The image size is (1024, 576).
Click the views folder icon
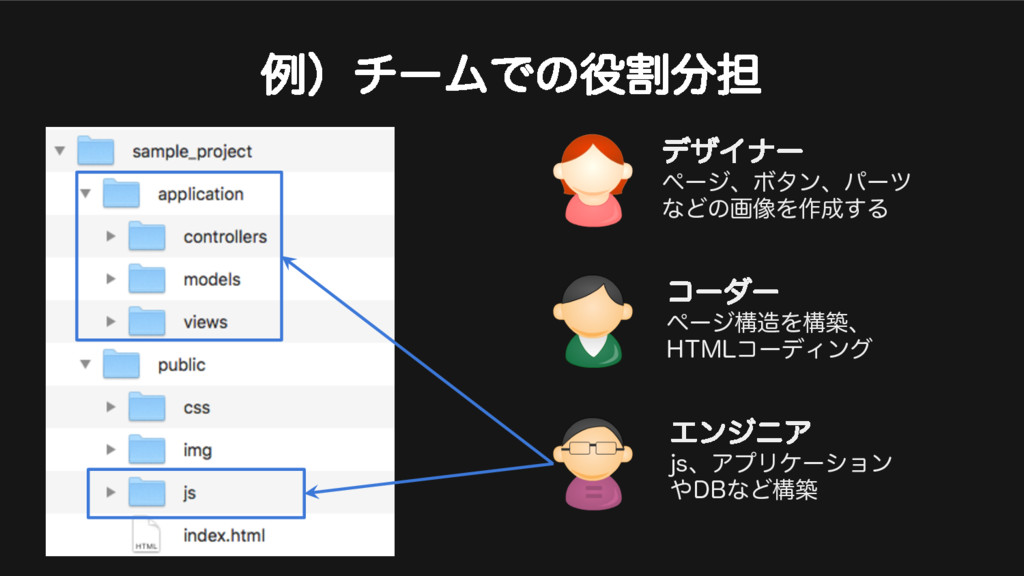pos(146,321)
